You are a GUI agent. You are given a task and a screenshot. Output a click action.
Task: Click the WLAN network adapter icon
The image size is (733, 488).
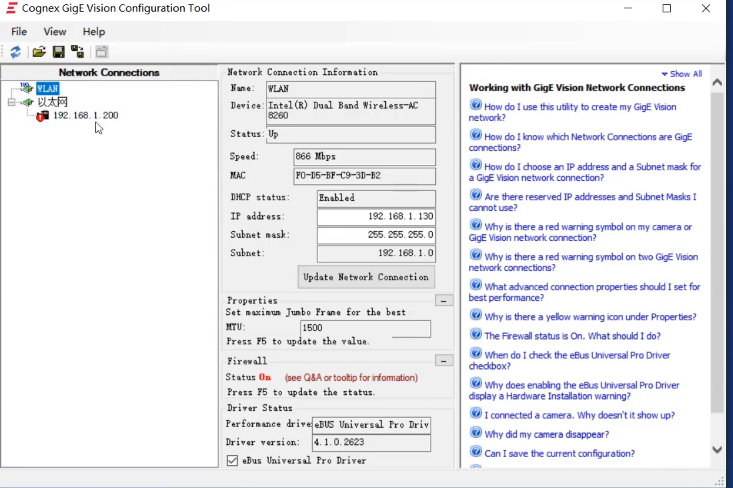pos(27,88)
